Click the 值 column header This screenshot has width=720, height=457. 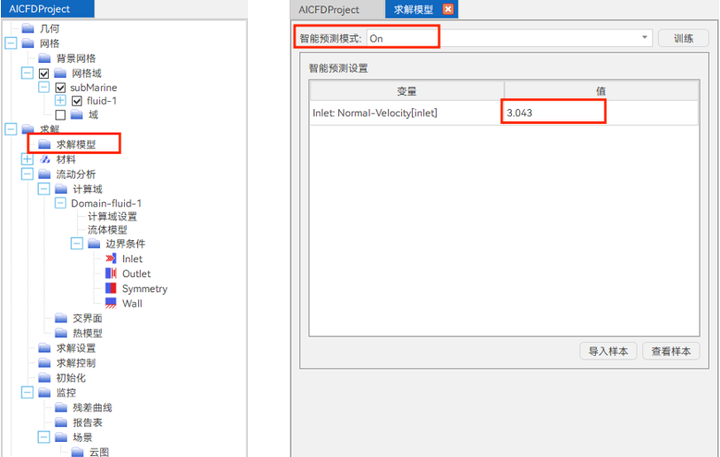coord(601,91)
